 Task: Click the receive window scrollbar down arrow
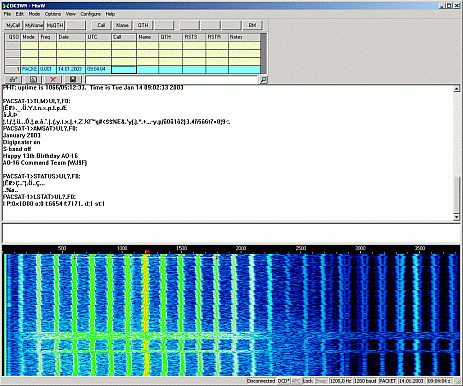click(x=457, y=217)
